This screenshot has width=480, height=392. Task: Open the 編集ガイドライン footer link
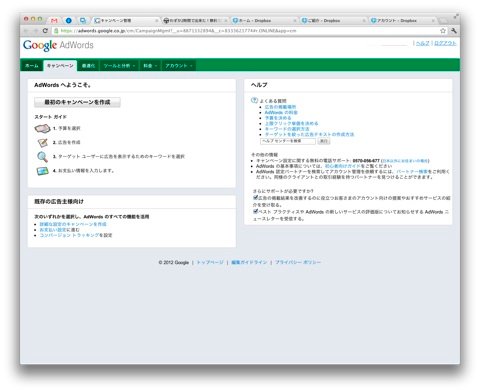(x=249, y=262)
